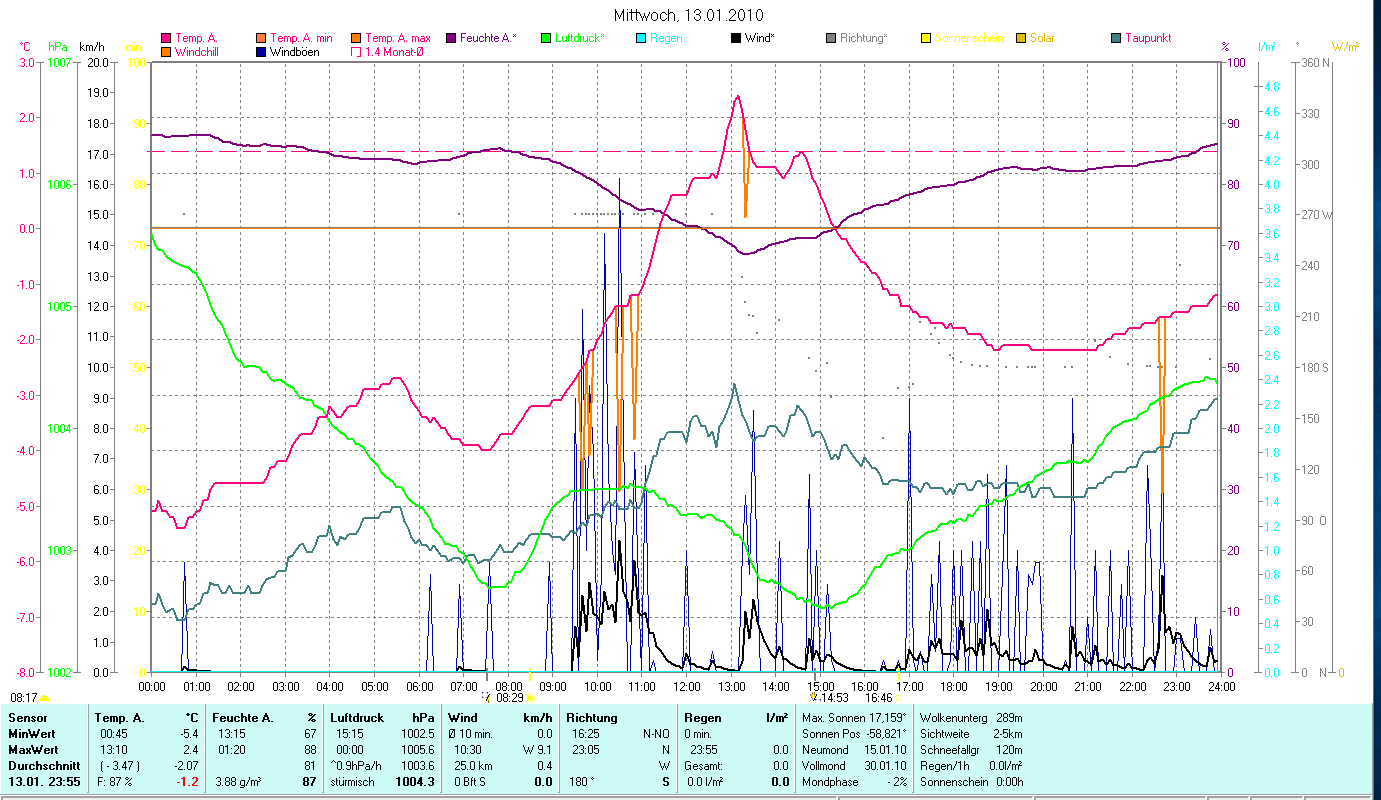
Task: Click the Sonnenschein 0:00h entry
Action: click(x=971, y=782)
